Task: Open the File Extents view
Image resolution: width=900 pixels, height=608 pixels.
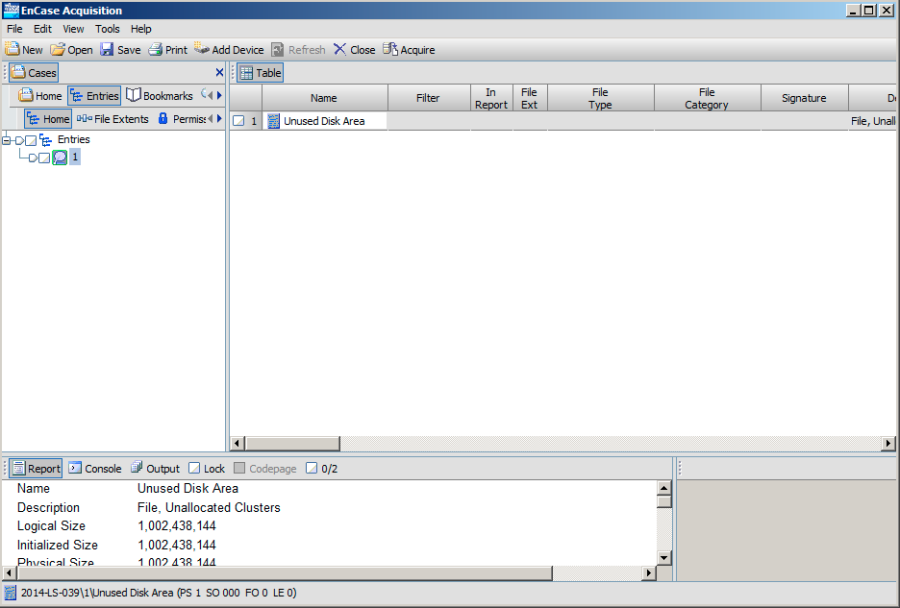Action: point(110,118)
